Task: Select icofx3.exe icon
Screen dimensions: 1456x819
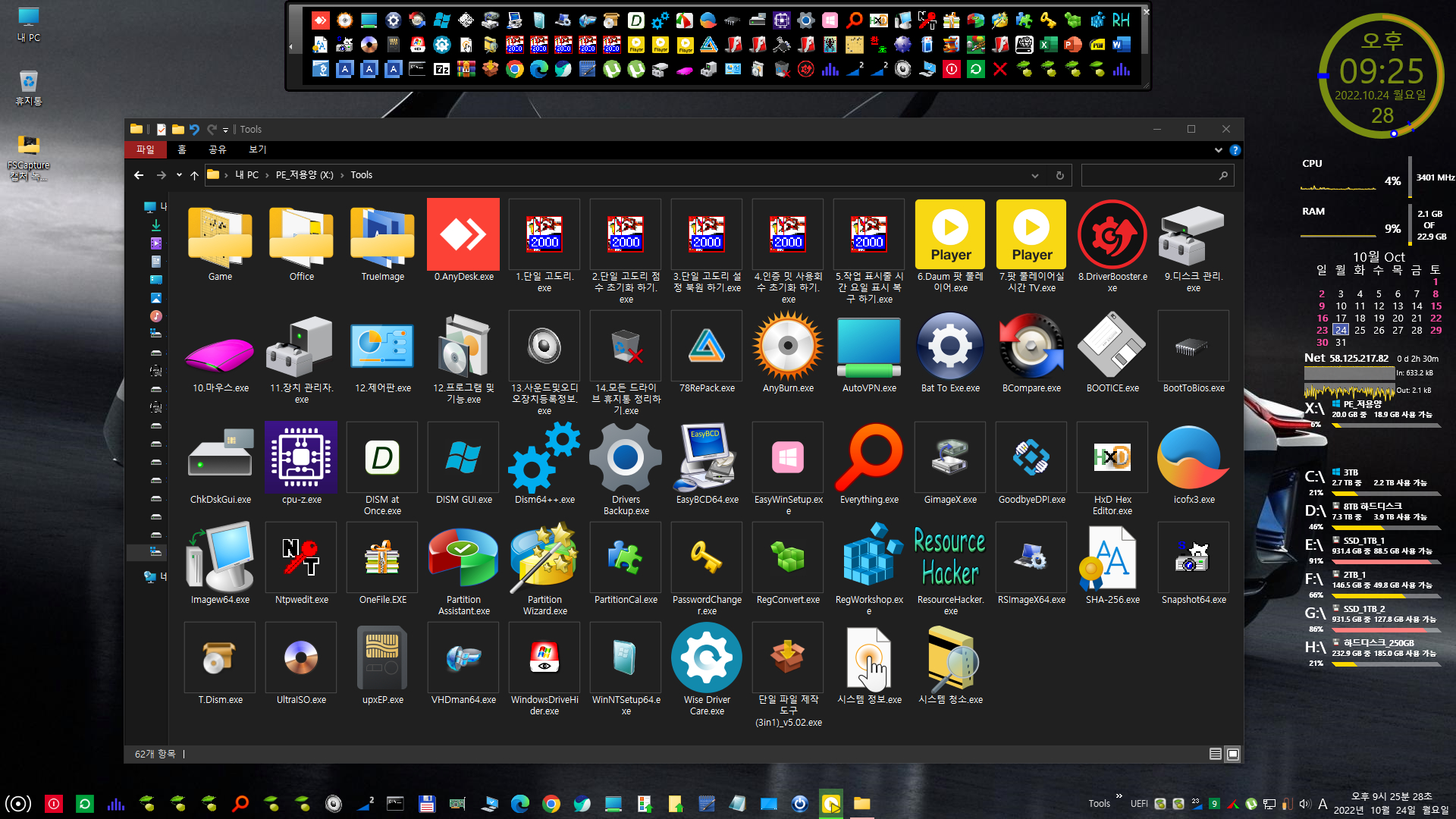Action: [1194, 457]
